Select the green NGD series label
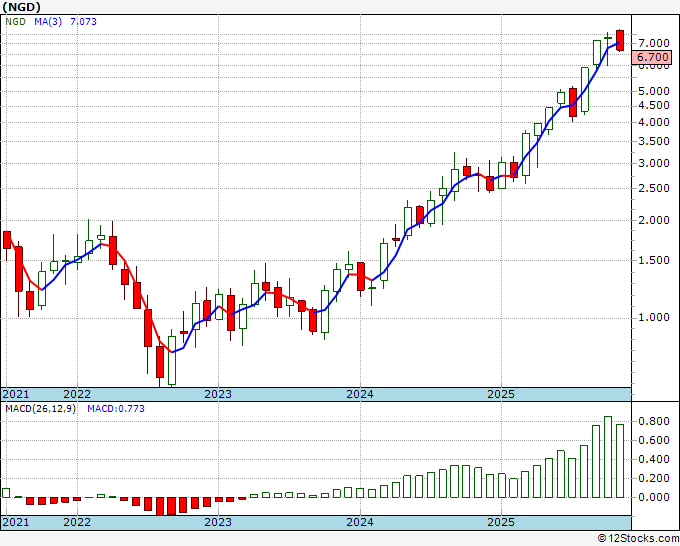The image size is (680, 546). 15,22
